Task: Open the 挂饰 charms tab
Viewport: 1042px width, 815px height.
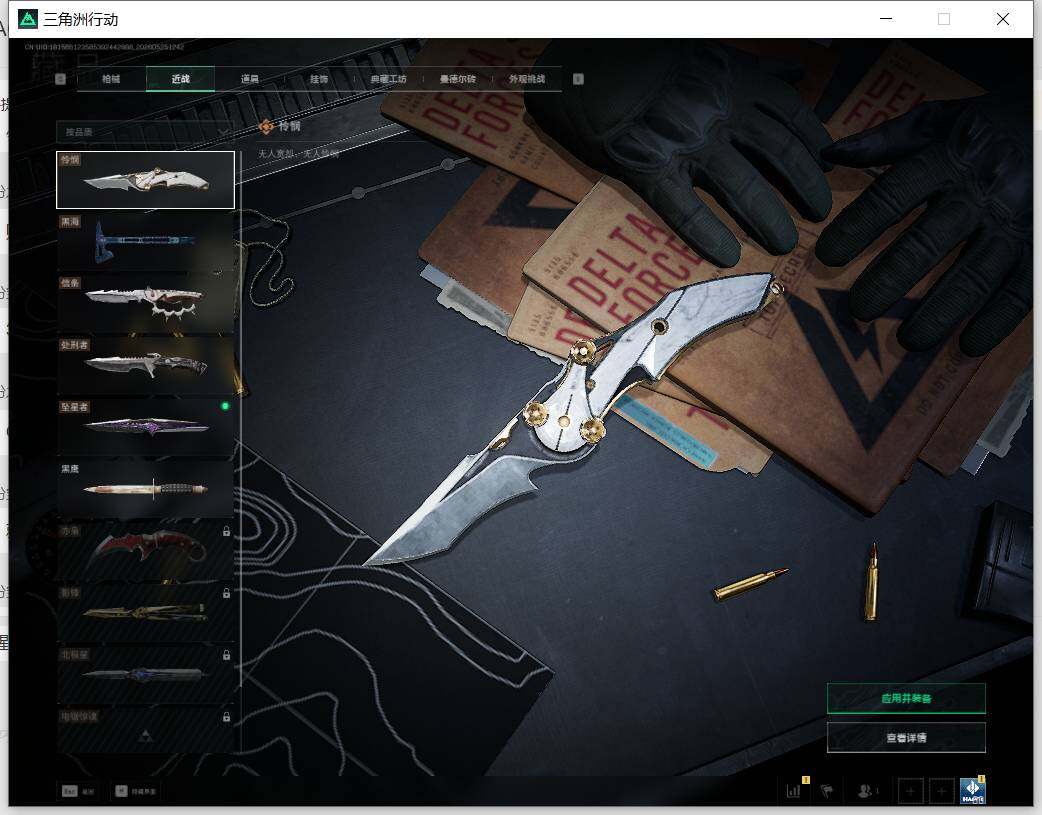Action: (x=319, y=79)
